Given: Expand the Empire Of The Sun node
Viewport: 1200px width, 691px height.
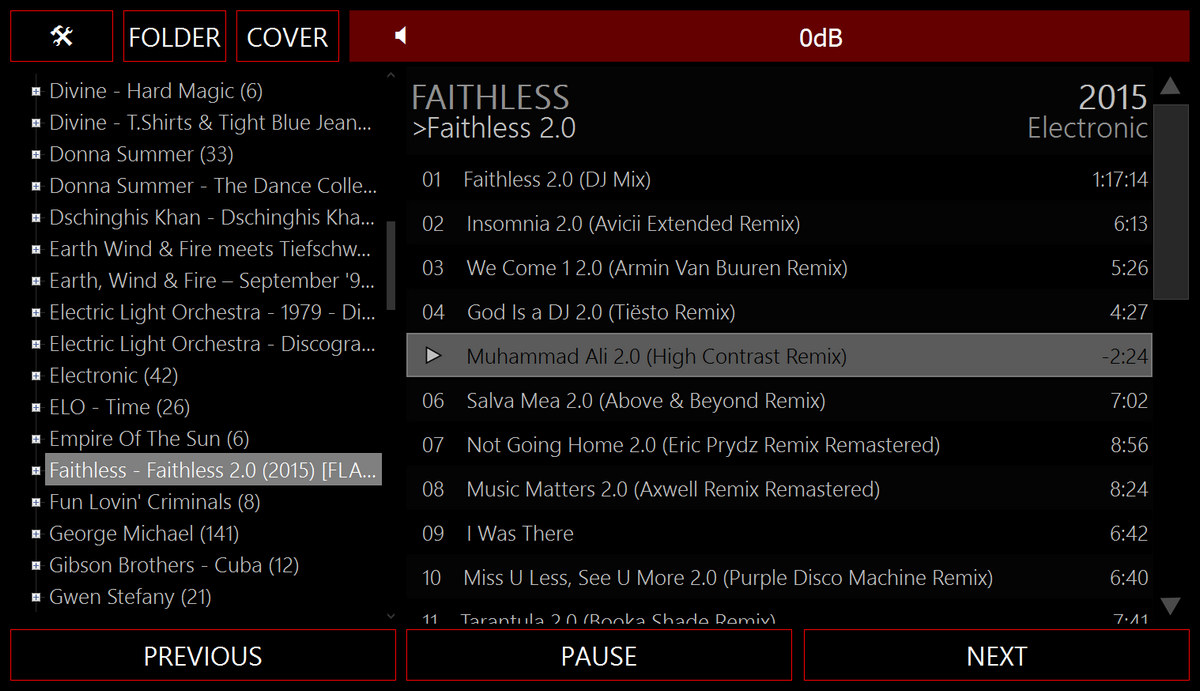Looking at the screenshot, I should pos(36,439).
